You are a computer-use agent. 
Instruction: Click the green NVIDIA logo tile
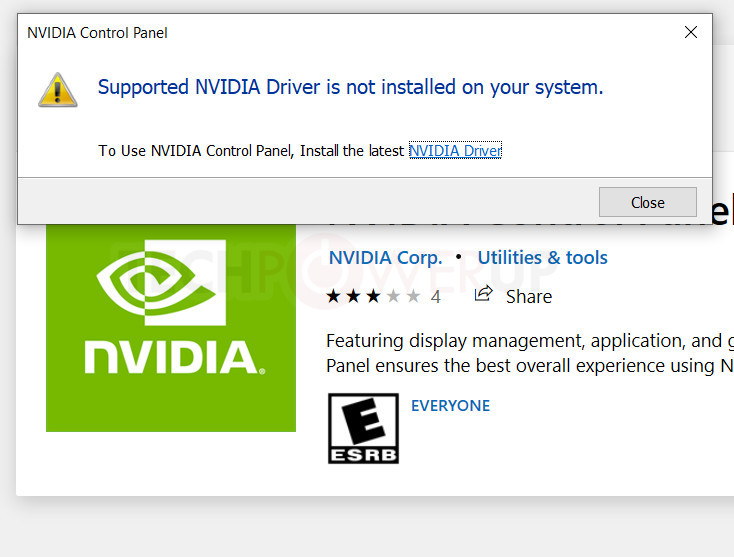click(171, 330)
